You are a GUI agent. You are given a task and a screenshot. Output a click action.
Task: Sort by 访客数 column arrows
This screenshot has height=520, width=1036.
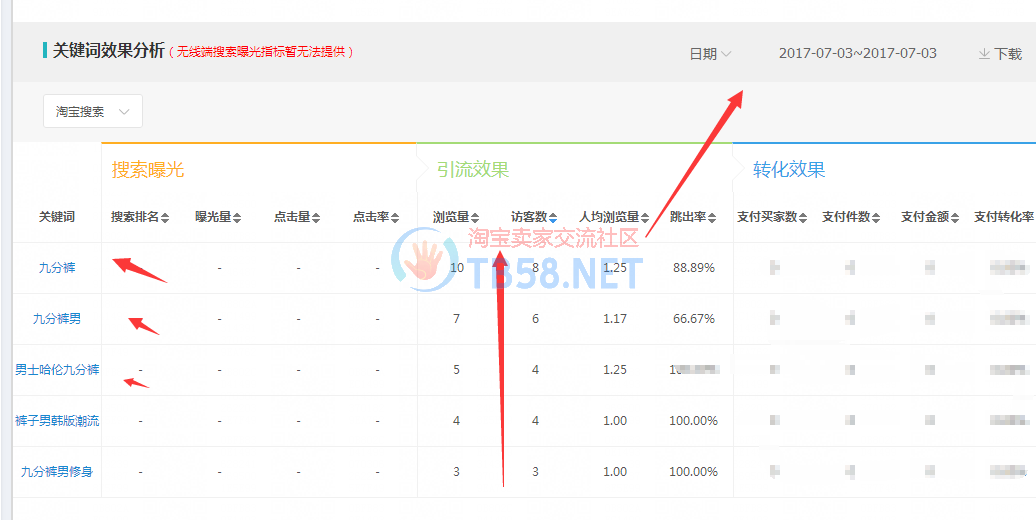[x=553, y=217]
